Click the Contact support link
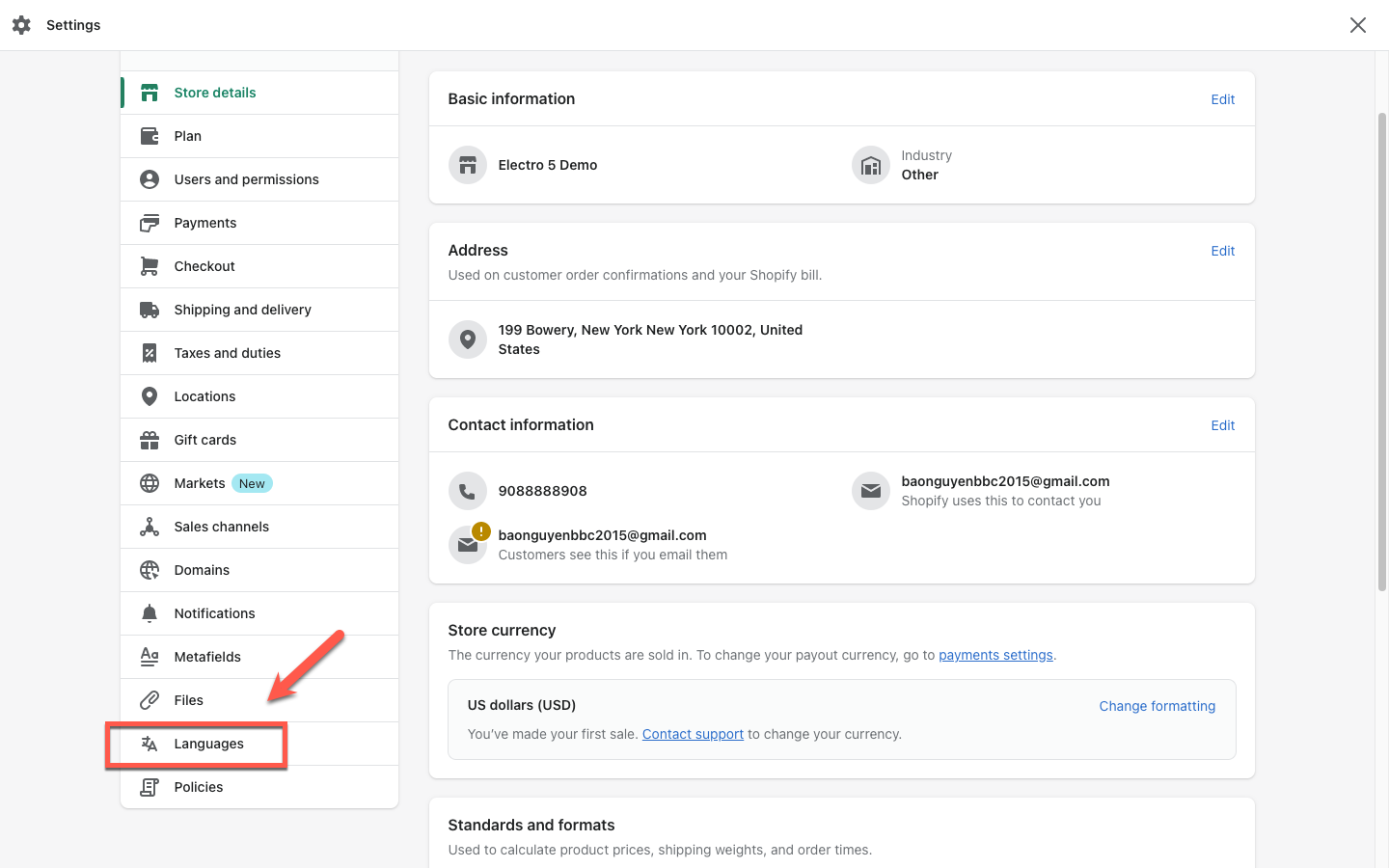Image resolution: width=1389 pixels, height=868 pixels. (693, 734)
